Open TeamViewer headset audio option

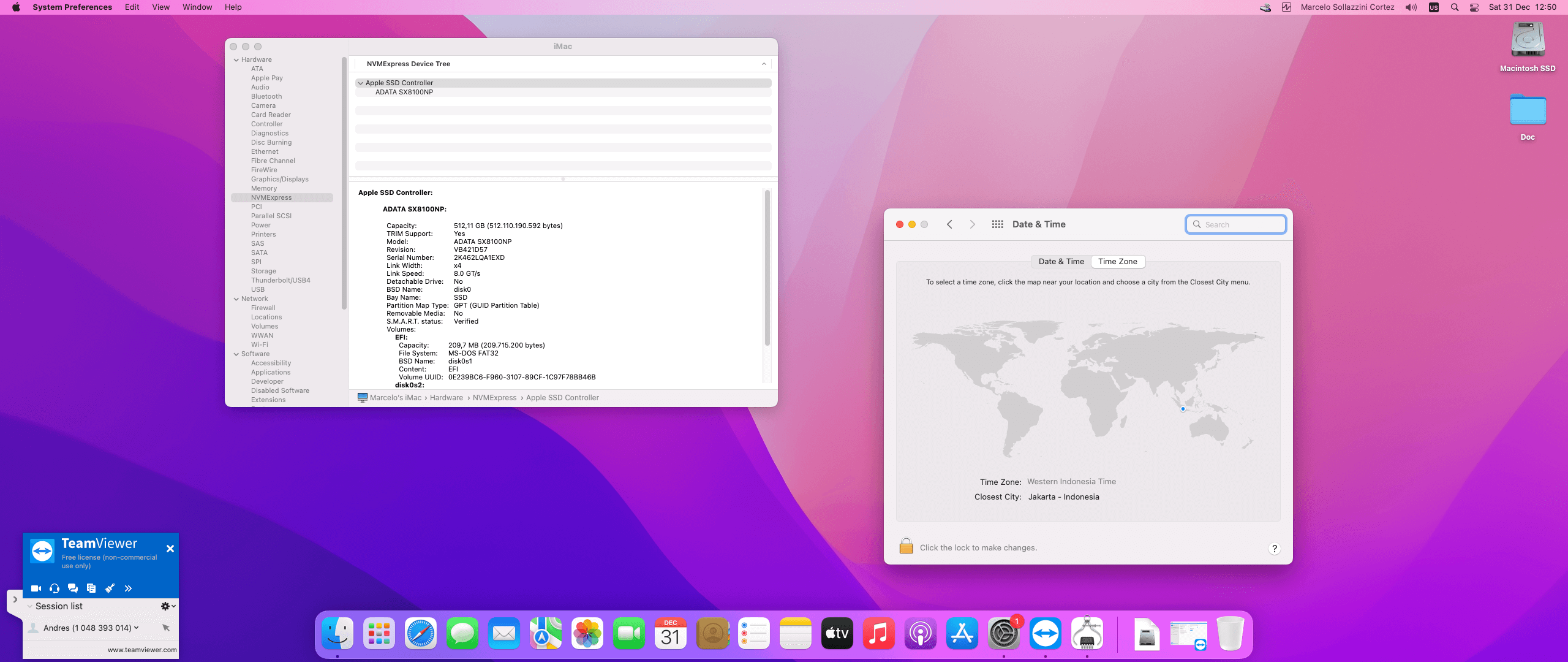pyautogui.click(x=55, y=588)
